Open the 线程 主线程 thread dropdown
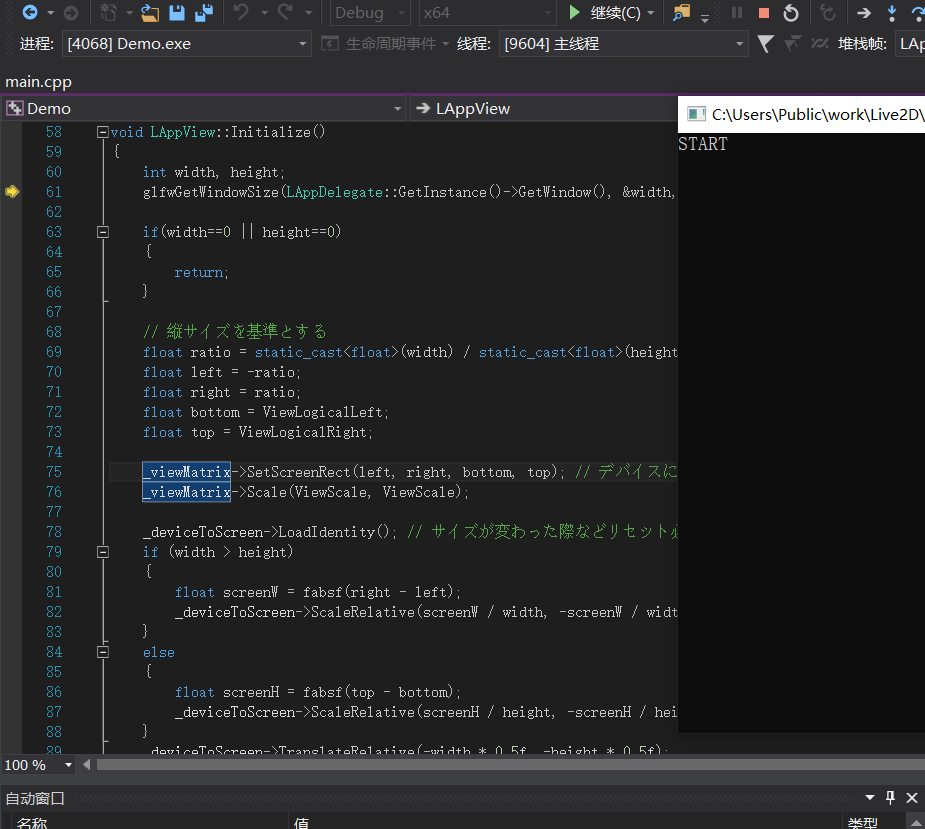This screenshot has height=829, width=925. click(739, 44)
